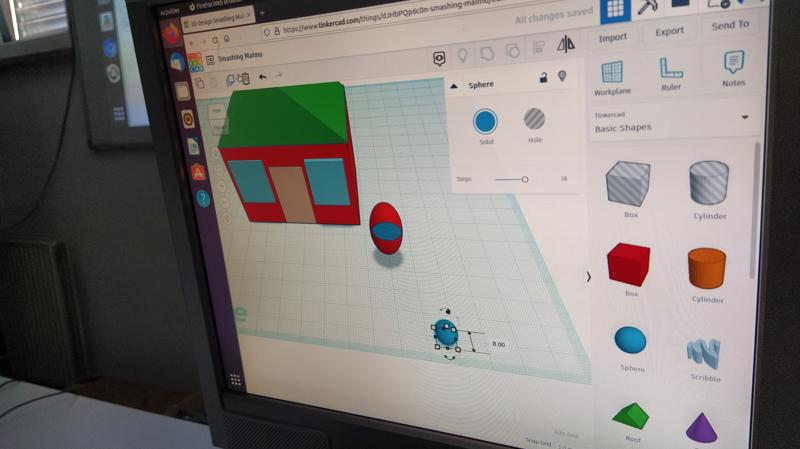Select the 3D design Smashing browser tab
The height and width of the screenshot is (449, 800).
(x=218, y=20)
